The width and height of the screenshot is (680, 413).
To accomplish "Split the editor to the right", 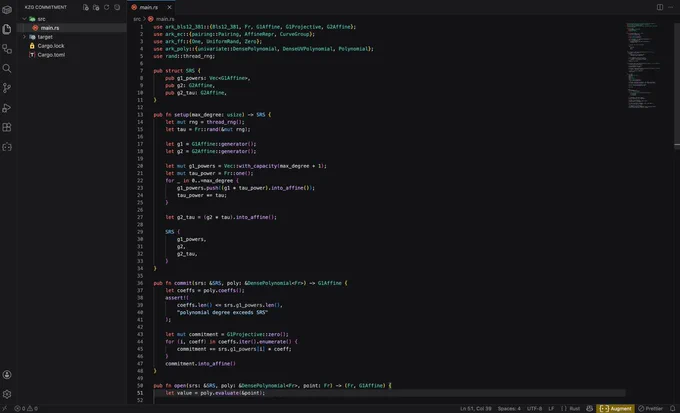I will tap(660, 7).
